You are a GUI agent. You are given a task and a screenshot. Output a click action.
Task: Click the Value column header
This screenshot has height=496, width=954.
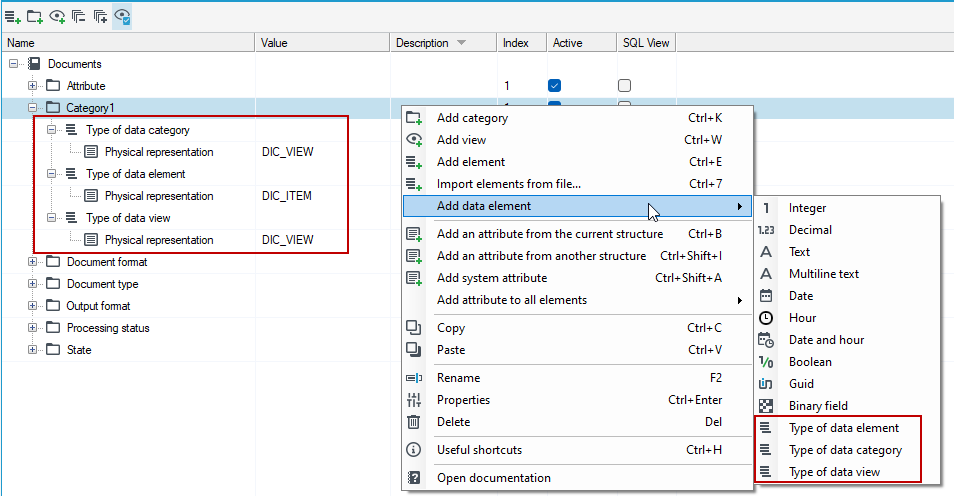[x=322, y=43]
